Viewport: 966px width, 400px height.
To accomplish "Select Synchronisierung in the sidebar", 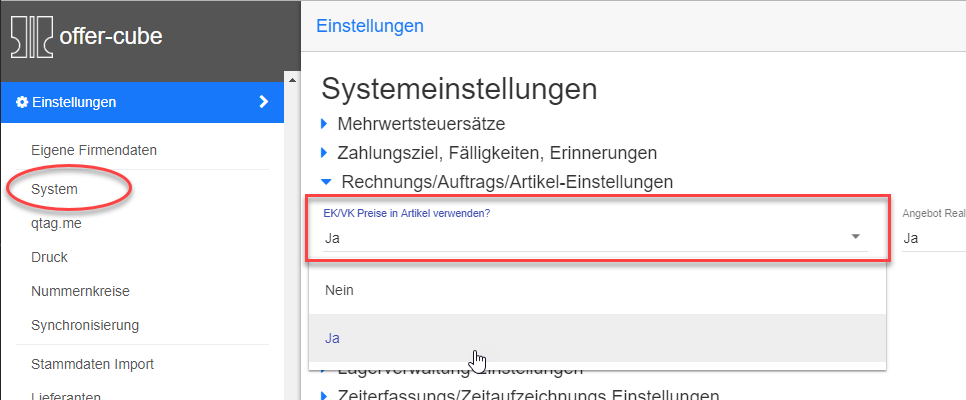I will click(x=84, y=324).
